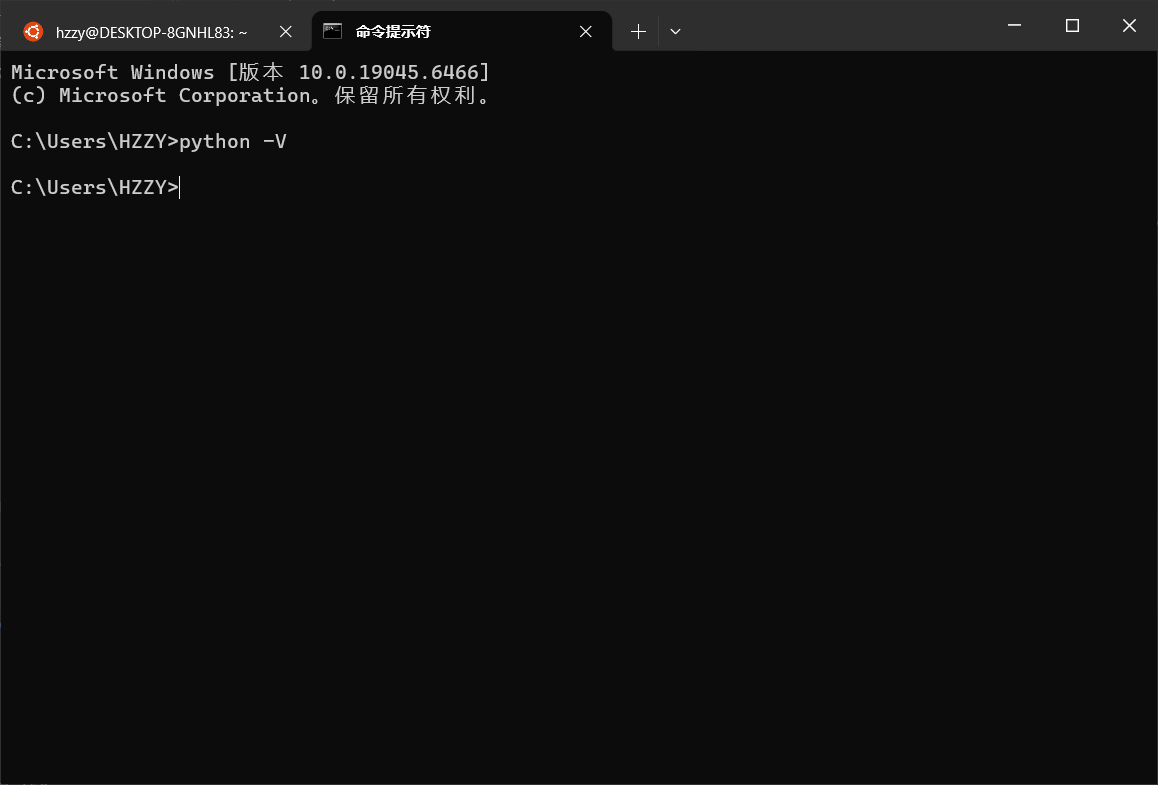The height and width of the screenshot is (785, 1158).
Task: Switch to the hzzy@DESKTOP-8GNHL83 tab
Action: click(150, 31)
